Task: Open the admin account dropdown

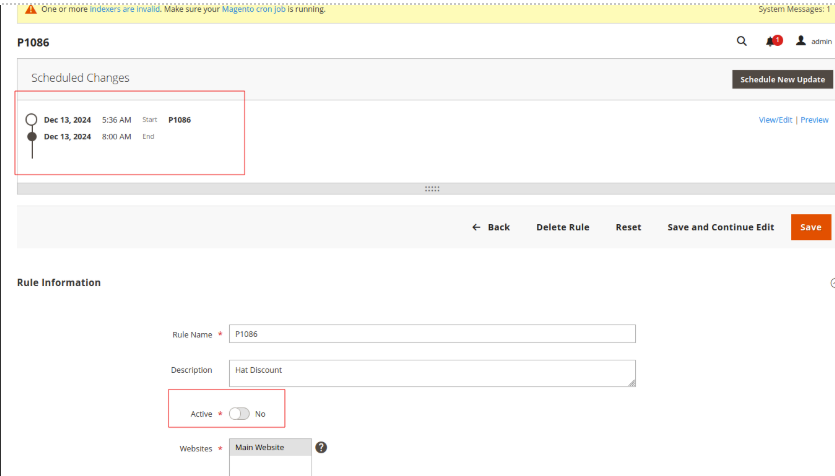Action: tap(820, 42)
